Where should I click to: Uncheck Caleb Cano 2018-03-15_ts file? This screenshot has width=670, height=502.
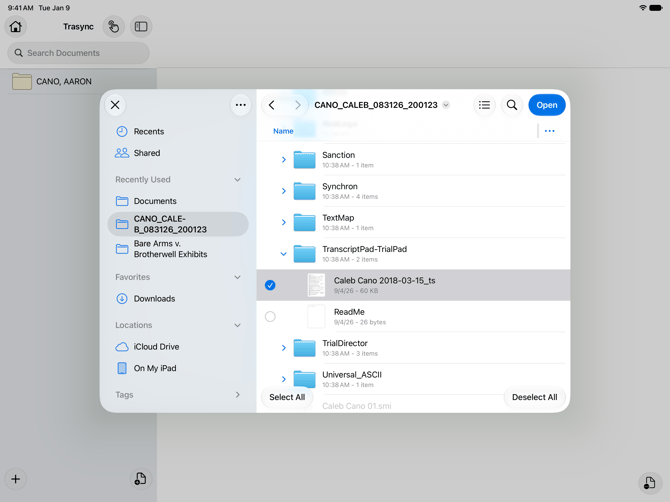click(x=270, y=285)
